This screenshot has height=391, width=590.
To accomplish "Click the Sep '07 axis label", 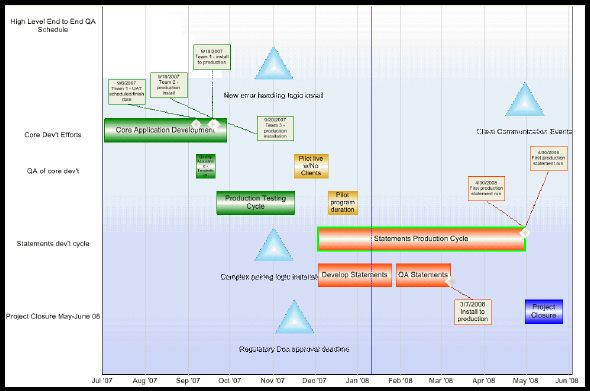I will point(188,380).
